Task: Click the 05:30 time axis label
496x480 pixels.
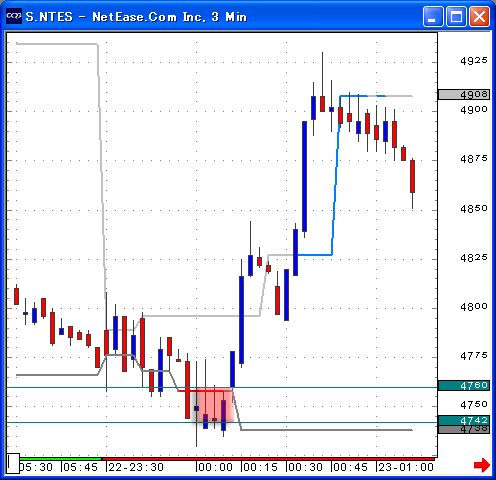Action: point(36,467)
